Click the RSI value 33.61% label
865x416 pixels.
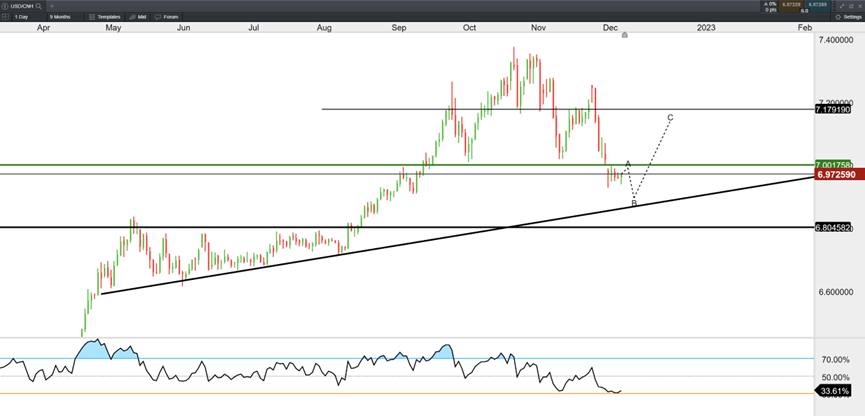[x=834, y=392]
